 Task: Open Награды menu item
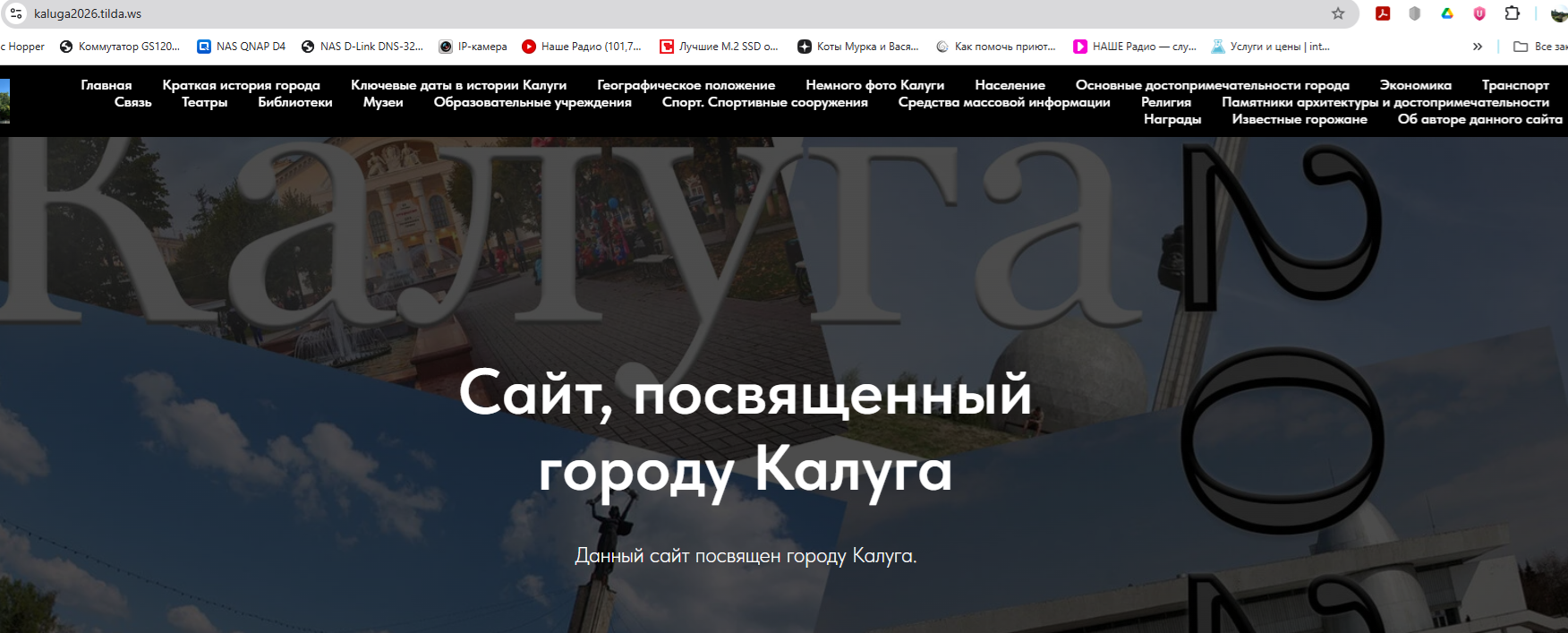tap(1172, 119)
